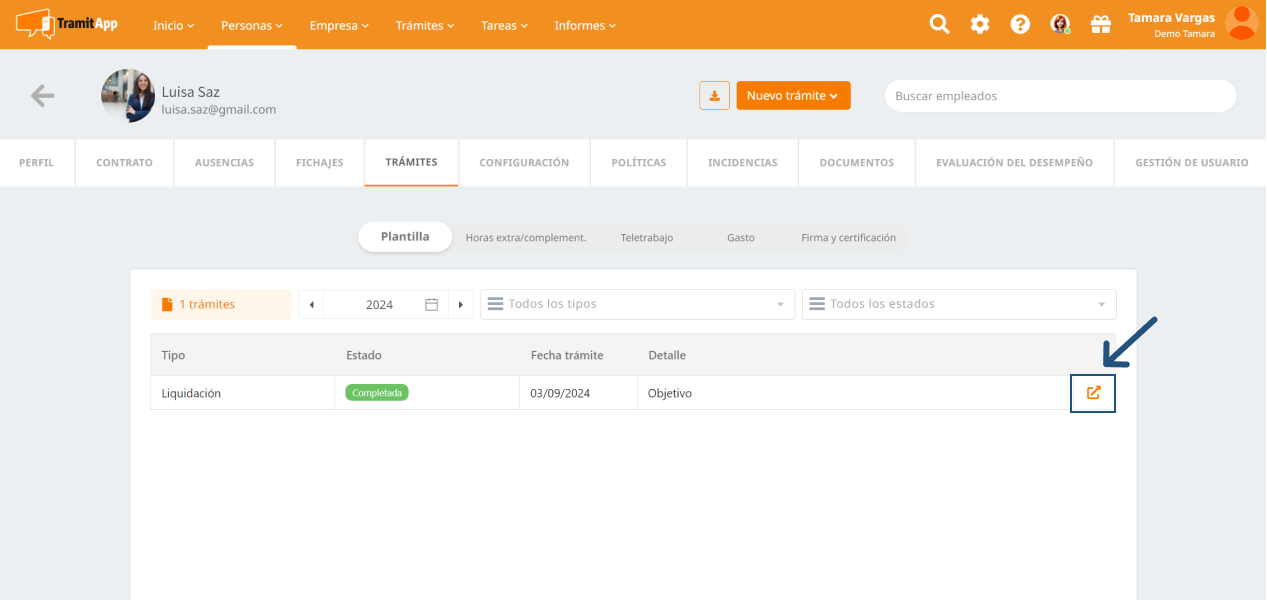Open the Personas menu in navbar
Image resolution: width=1267 pixels, height=600 pixels.
tap(252, 26)
